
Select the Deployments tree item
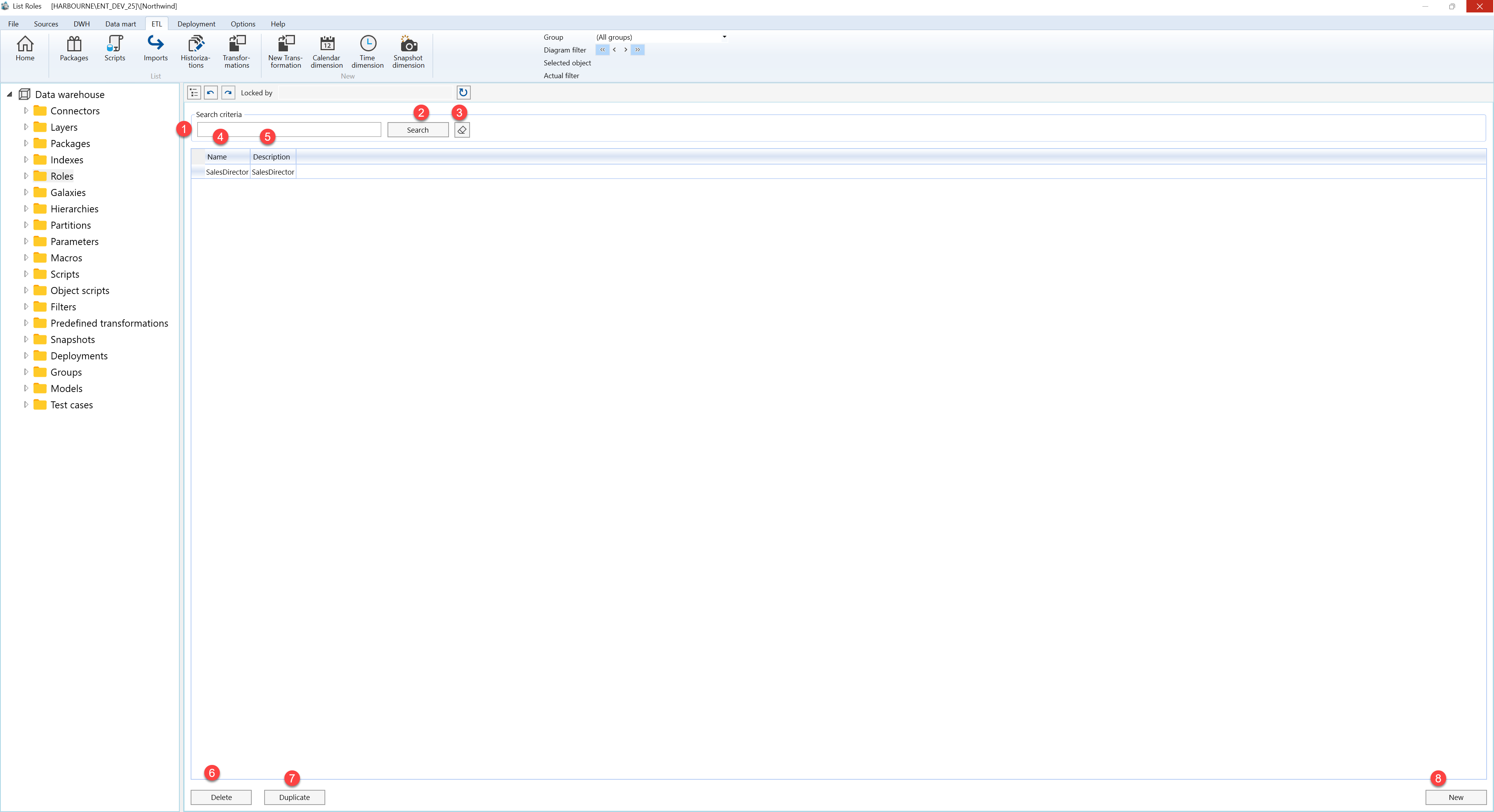click(79, 356)
